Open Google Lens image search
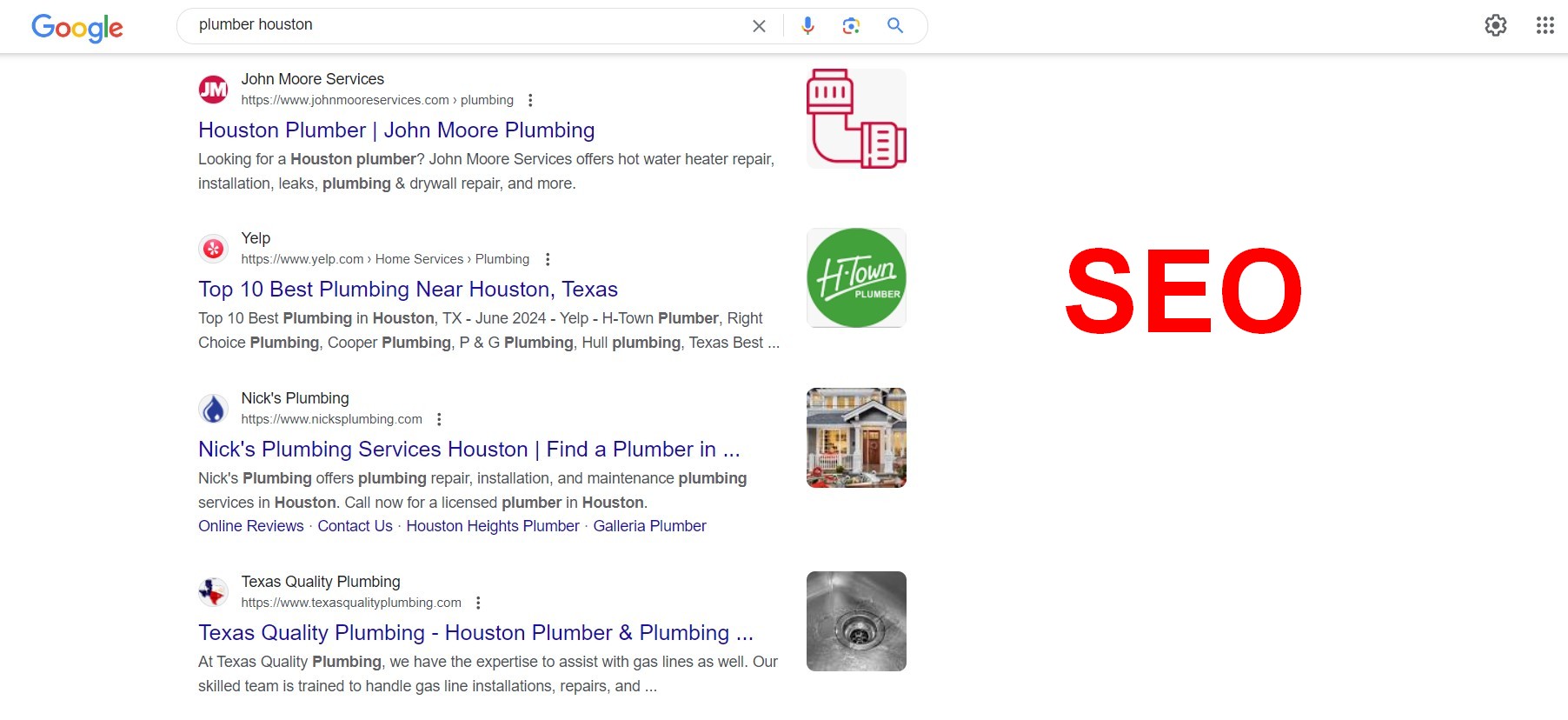Screen dimensions: 1568x720 pyautogui.click(x=851, y=26)
